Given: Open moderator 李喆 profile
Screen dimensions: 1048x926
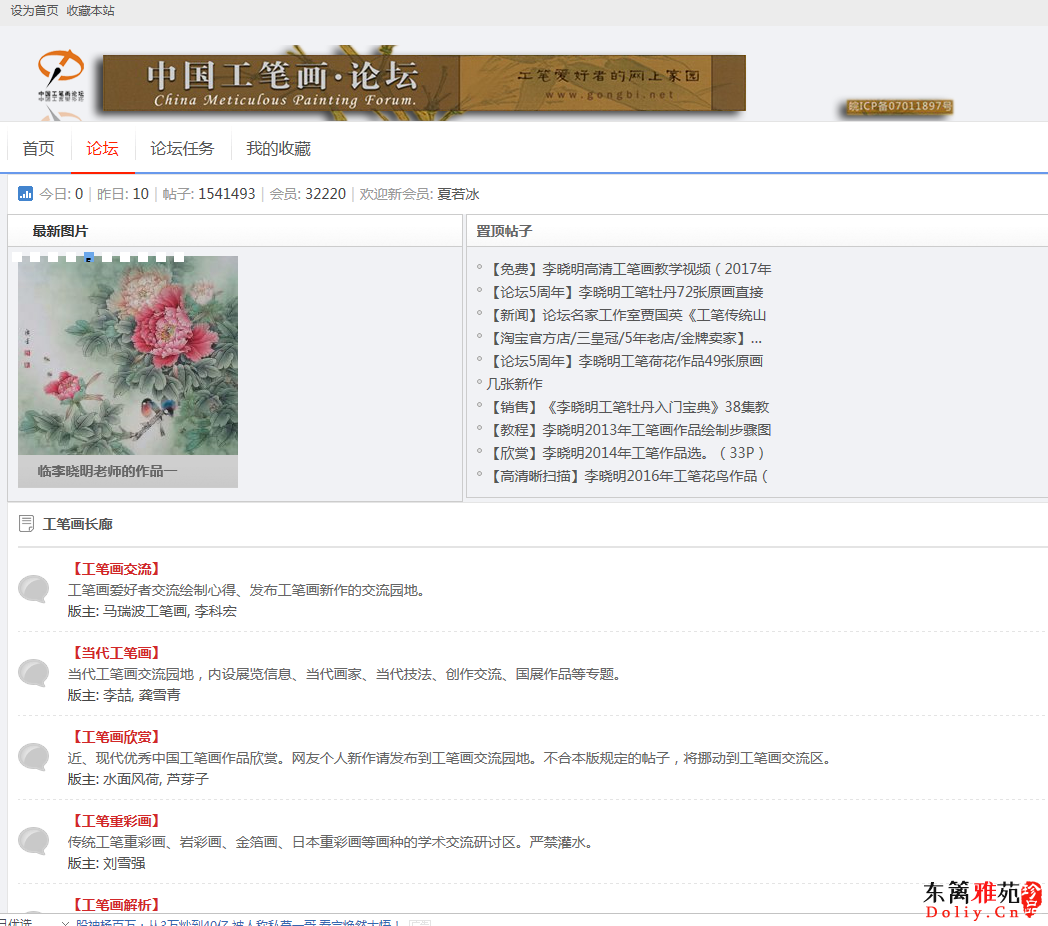Looking at the screenshot, I should point(117,695).
